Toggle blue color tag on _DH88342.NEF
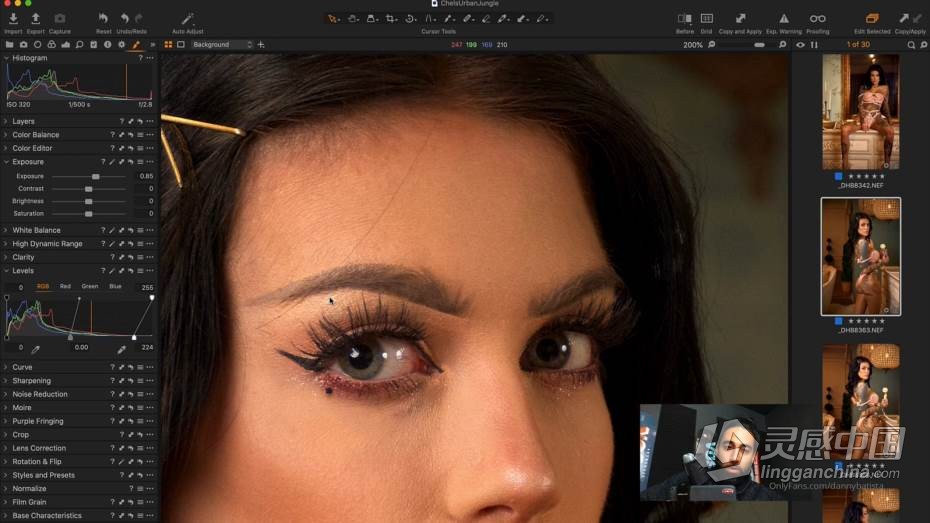The width and height of the screenshot is (930, 523). pos(838,176)
